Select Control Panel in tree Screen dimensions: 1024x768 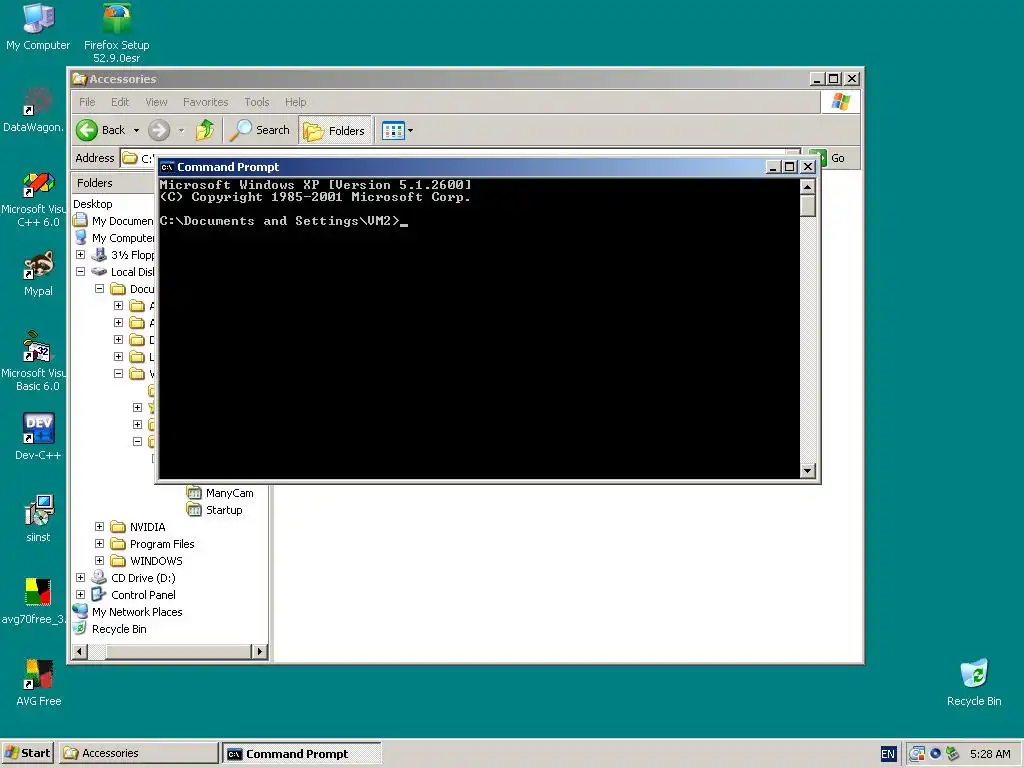click(x=134, y=595)
